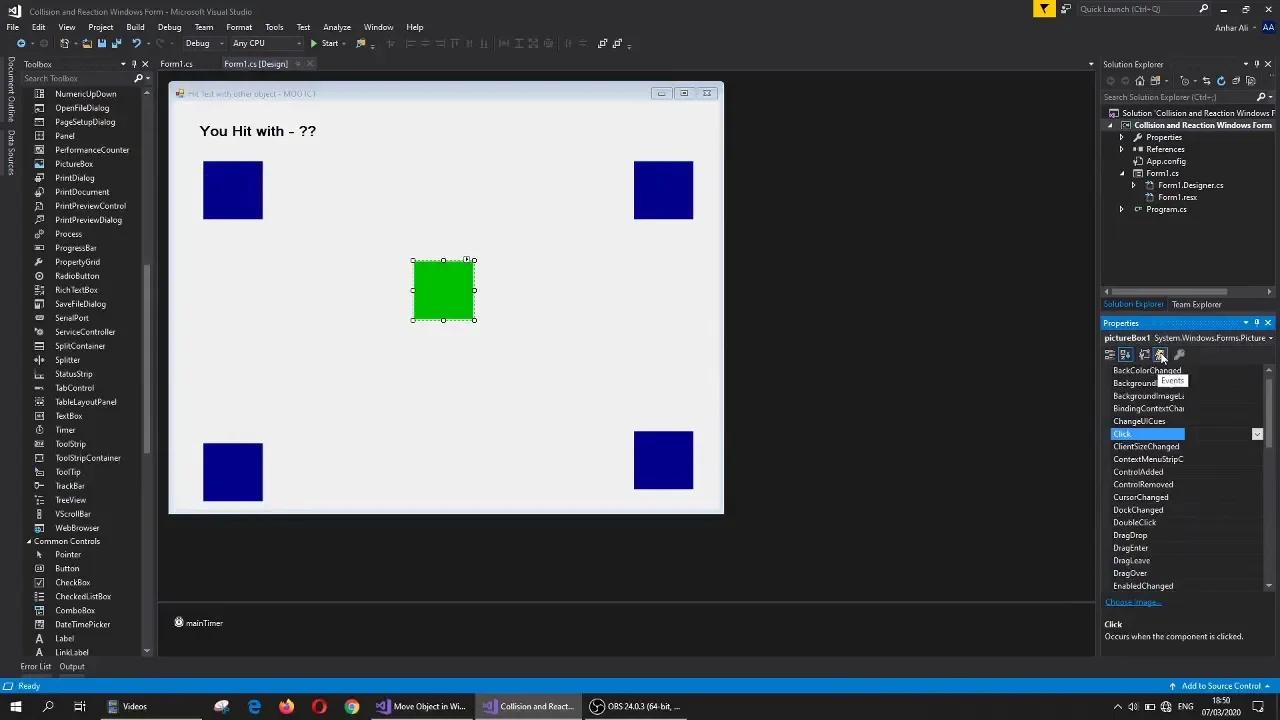Switch Properties panel to Alphabetical view
The height and width of the screenshot is (720, 1280).
[1126, 355]
